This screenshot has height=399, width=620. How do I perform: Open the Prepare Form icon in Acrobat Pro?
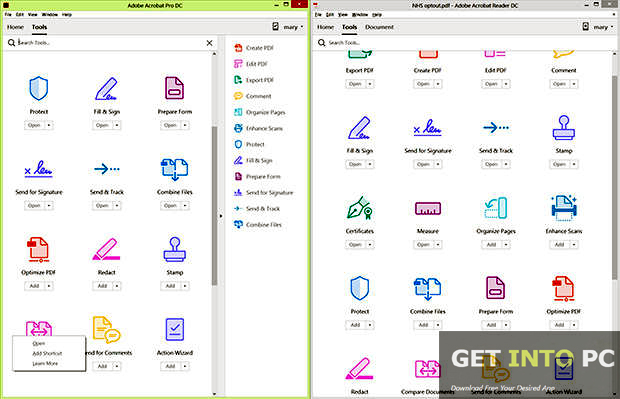pyautogui.click(x=174, y=88)
